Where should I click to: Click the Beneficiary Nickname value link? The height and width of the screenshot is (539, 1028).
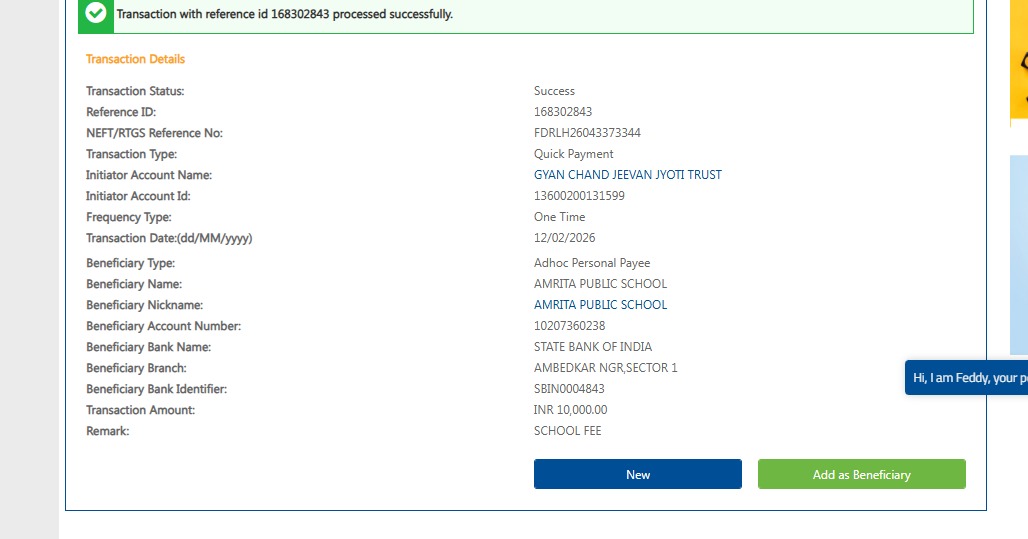(x=600, y=305)
